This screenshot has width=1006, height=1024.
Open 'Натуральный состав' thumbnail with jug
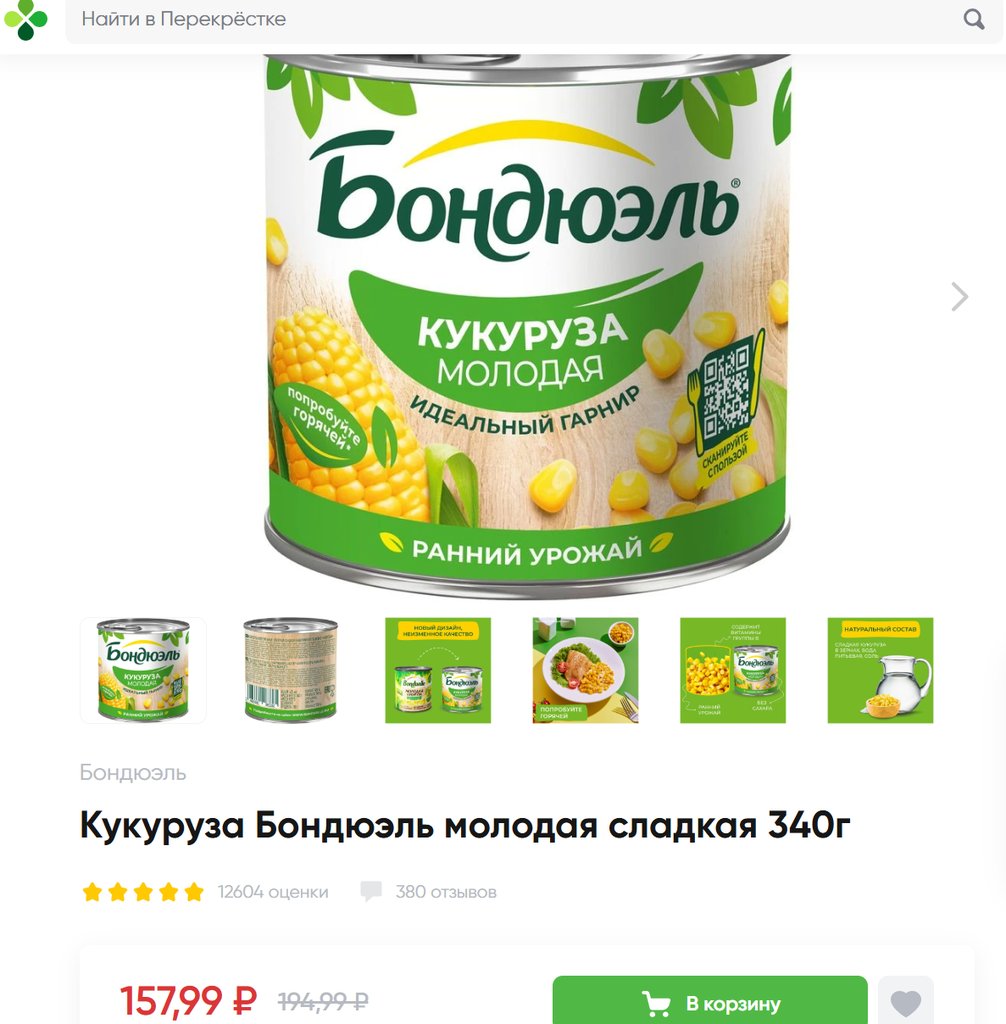tap(881, 670)
